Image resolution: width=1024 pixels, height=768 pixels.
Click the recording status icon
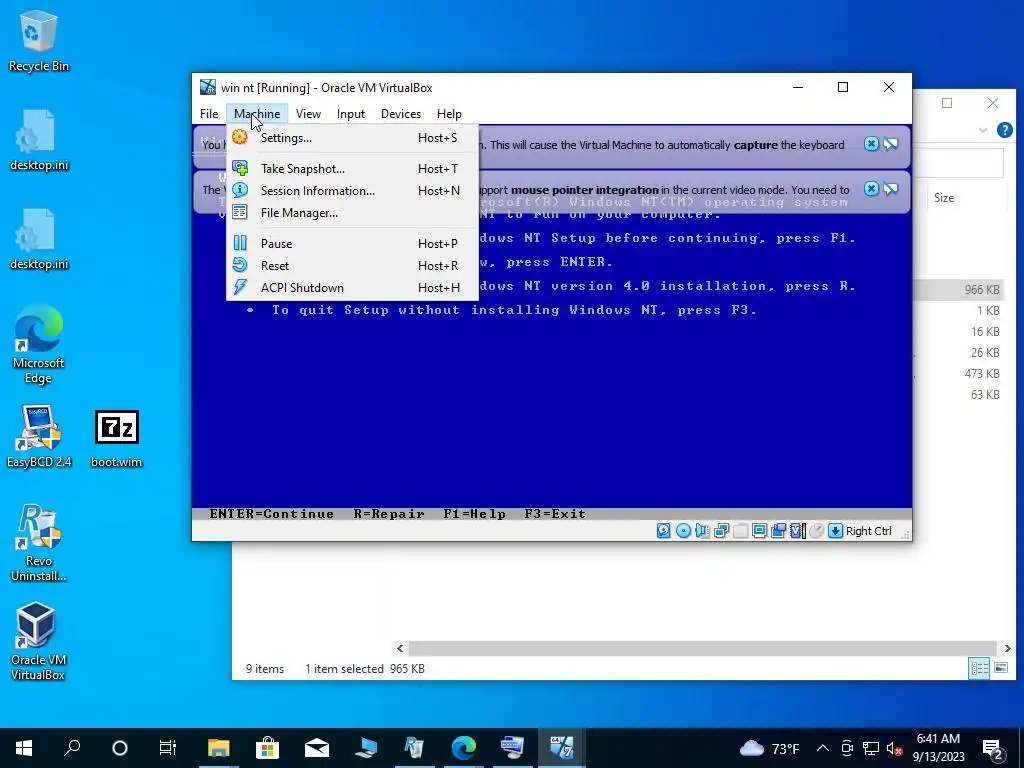tap(778, 531)
